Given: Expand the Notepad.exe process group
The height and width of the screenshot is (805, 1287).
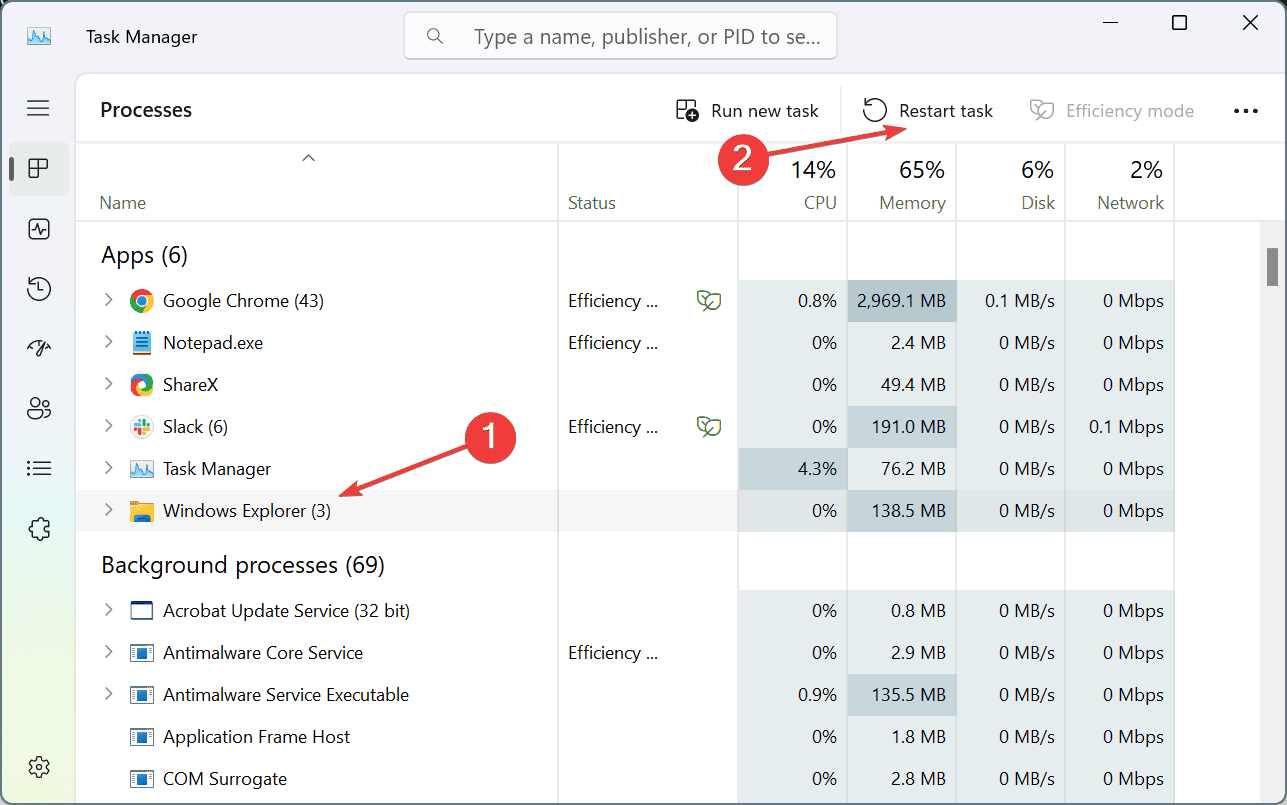Looking at the screenshot, I should (109, 342).
